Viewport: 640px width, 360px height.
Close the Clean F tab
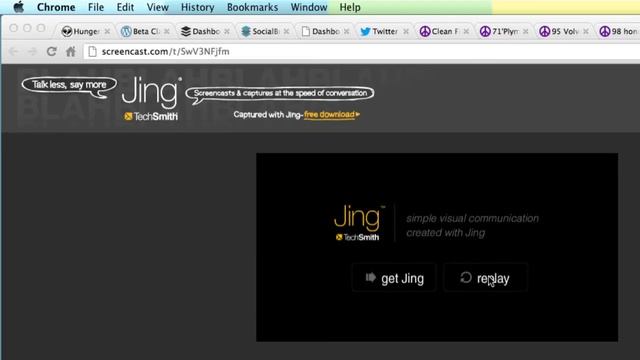click(x=466, y=31)
